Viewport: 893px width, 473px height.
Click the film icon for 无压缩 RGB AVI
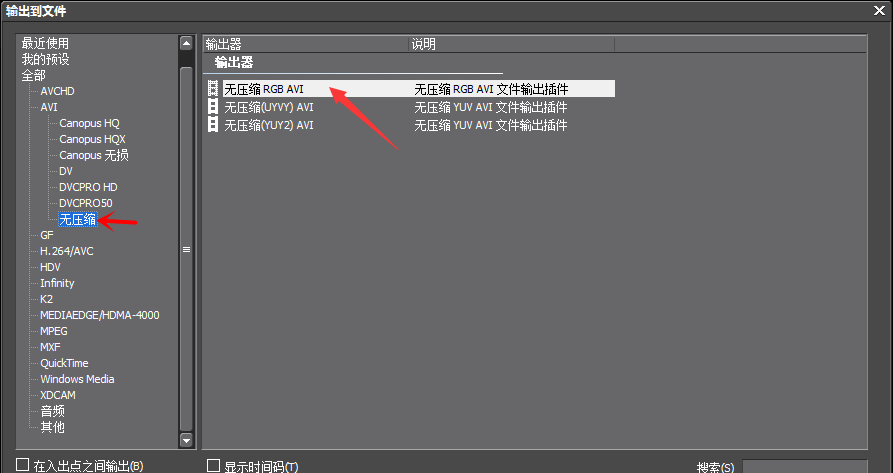click(x=213, y=89)
